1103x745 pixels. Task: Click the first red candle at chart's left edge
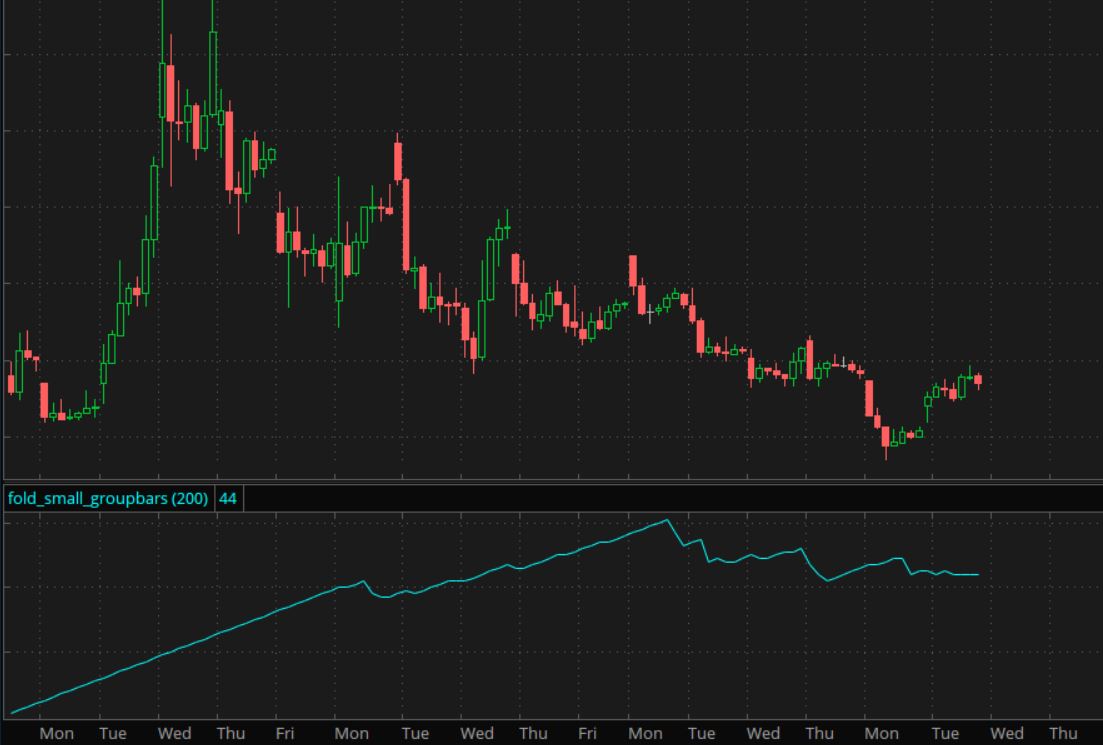12,384
